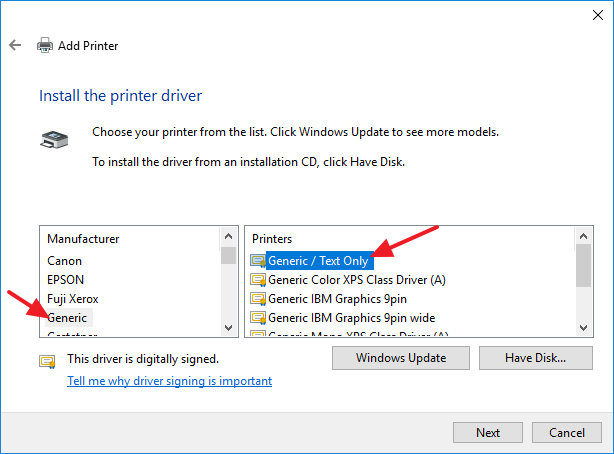Click the large printer illustration icon
Image resolution: width=614 pixels, height=454 pixels.
pyautogui.click(x=54, y=140)
